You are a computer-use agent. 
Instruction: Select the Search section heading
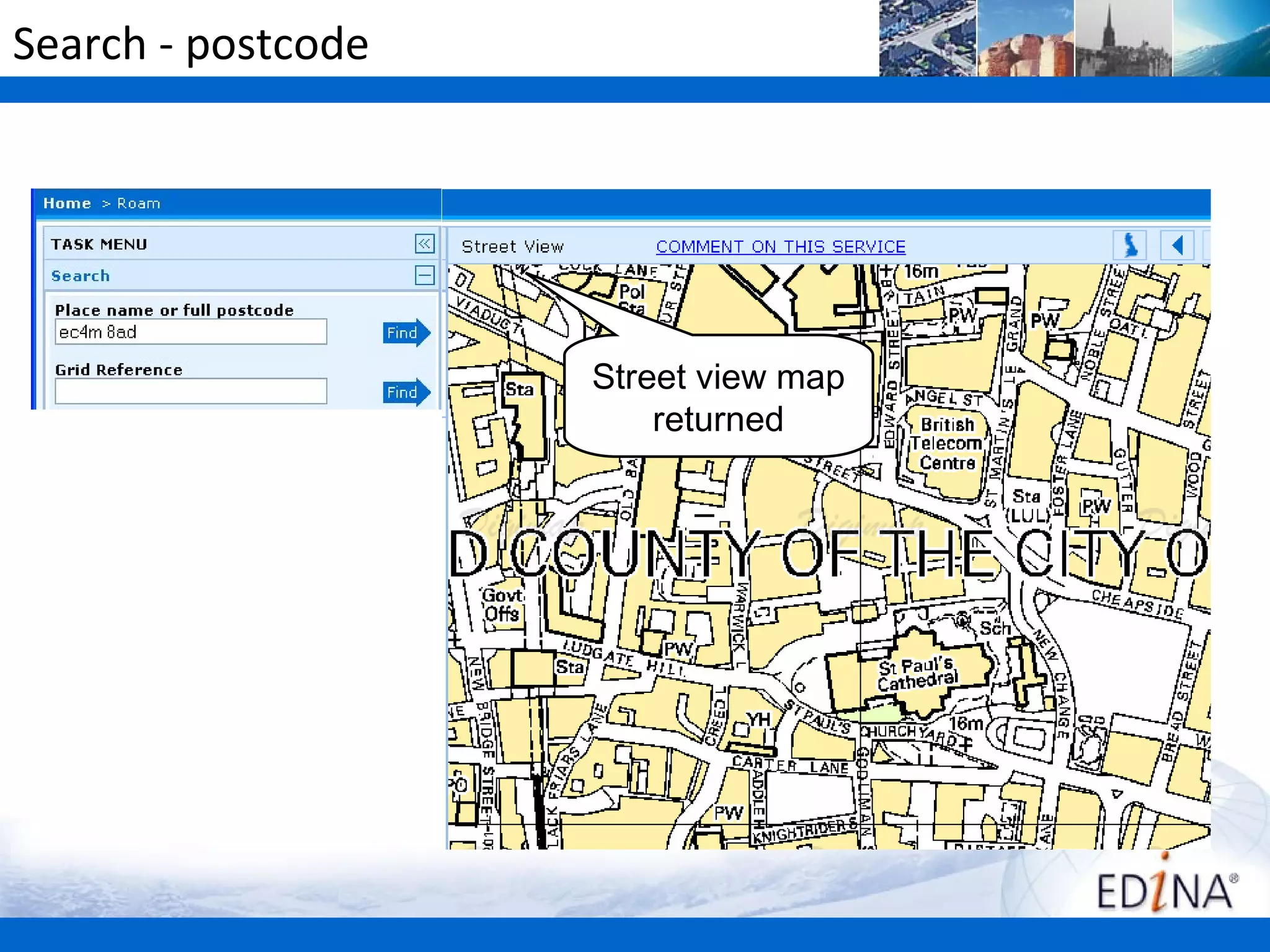[81, 276]
